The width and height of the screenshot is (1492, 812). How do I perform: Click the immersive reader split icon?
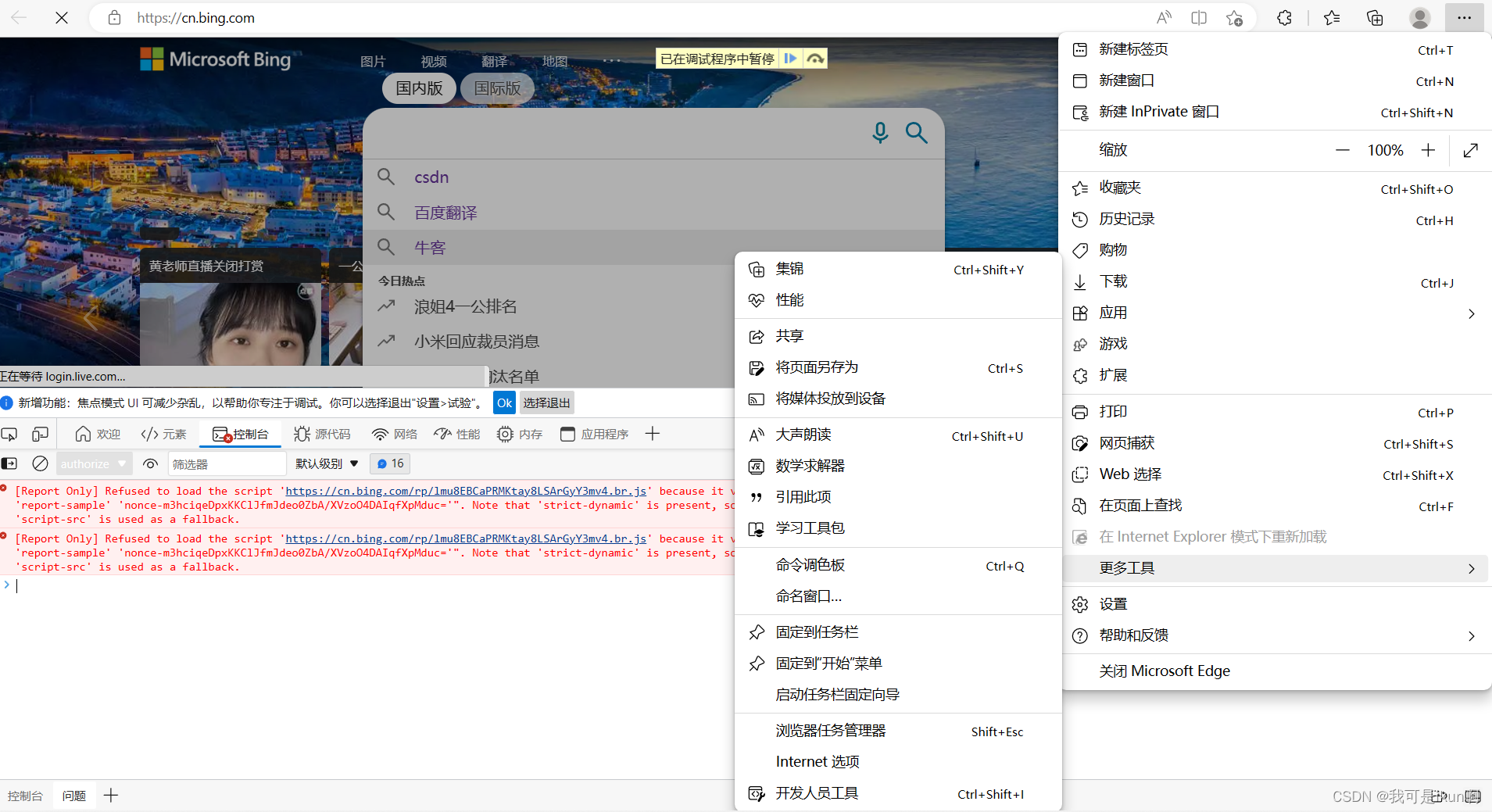point(1199,17)
